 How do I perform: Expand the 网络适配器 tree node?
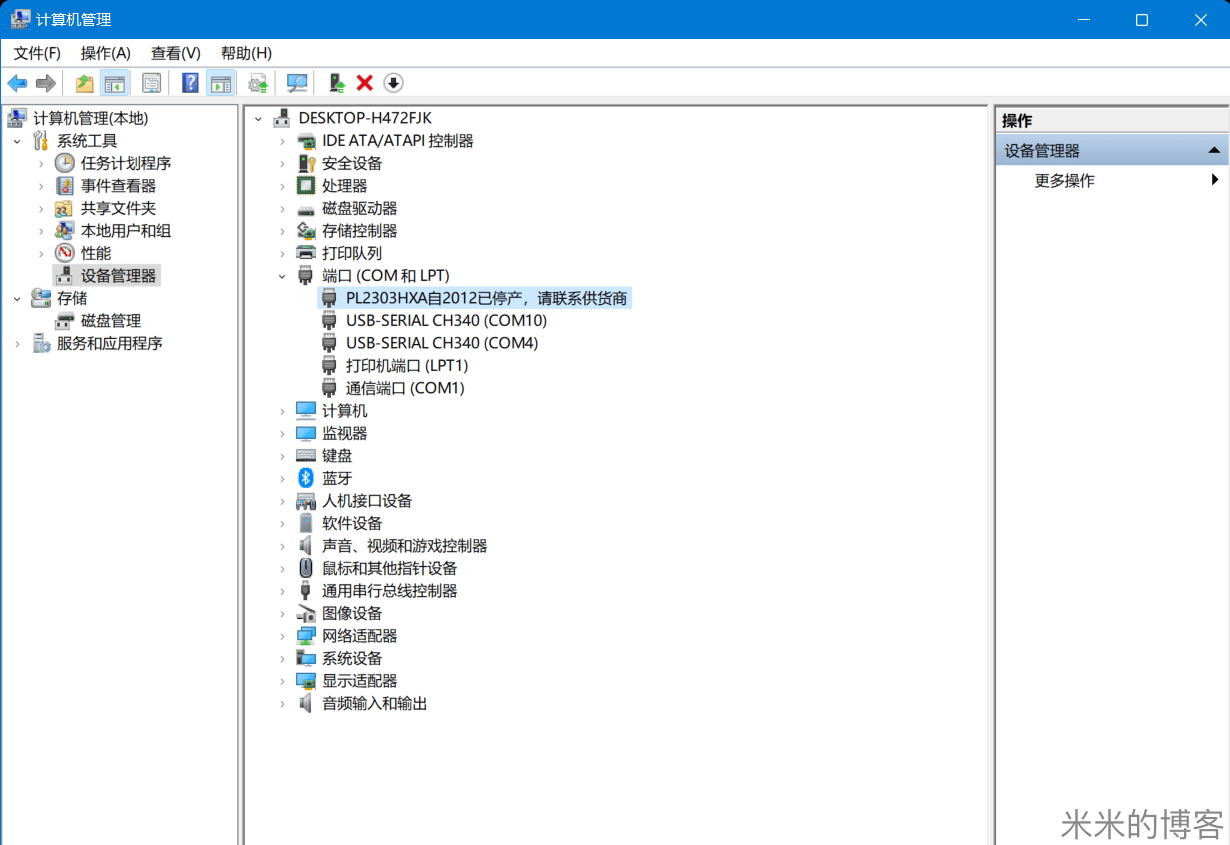pos(282,635)
